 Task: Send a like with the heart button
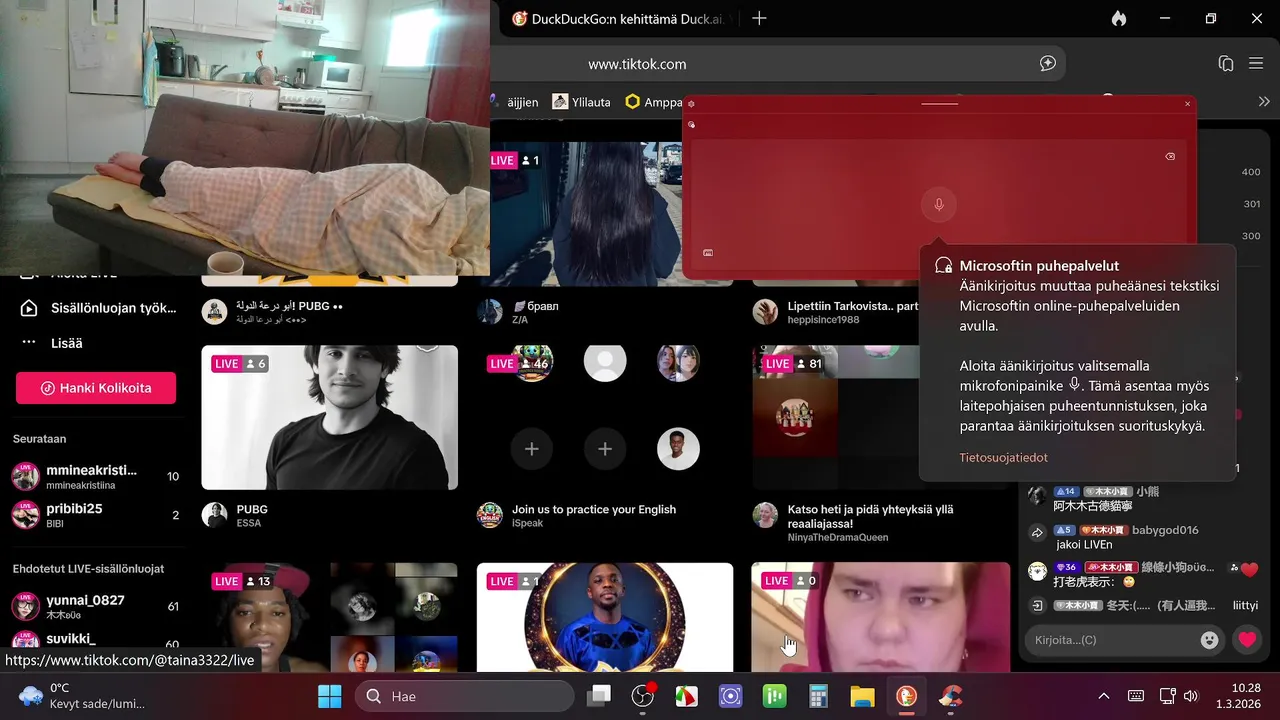click(x=1246, y=640)
